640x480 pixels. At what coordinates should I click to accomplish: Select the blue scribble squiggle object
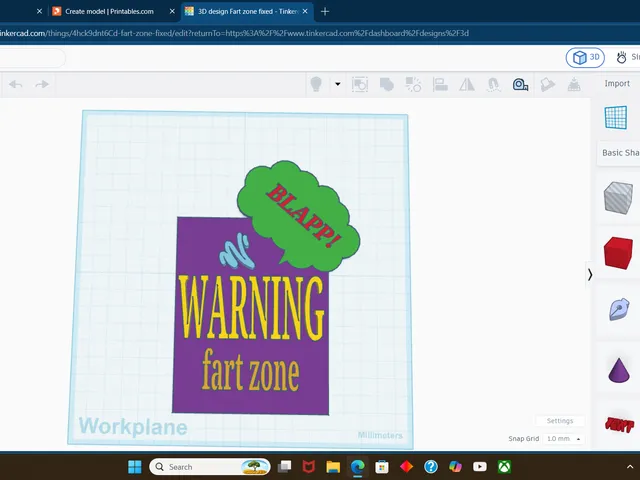point(236,251)
